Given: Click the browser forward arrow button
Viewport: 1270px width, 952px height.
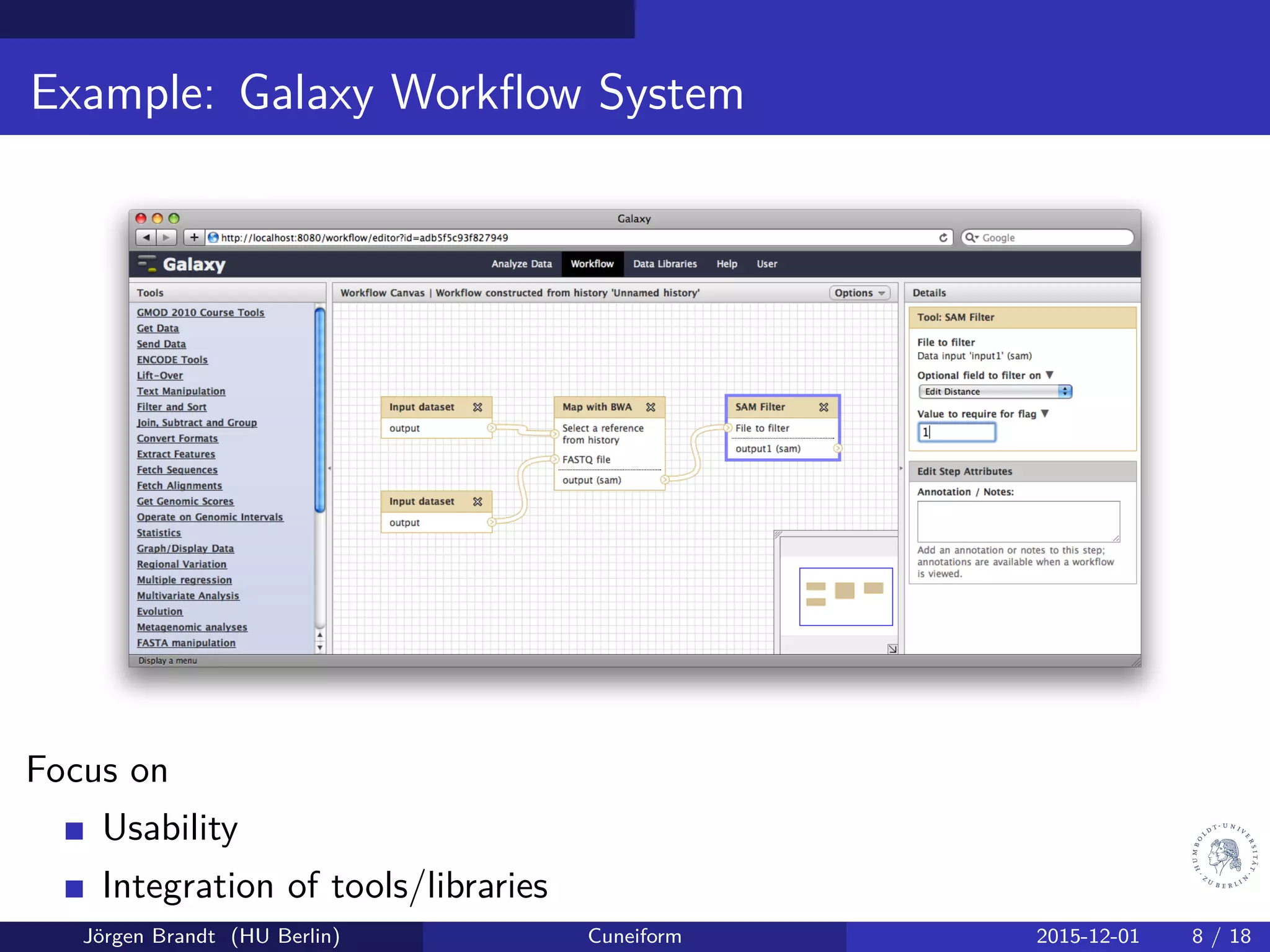Looking at the screenshot, I should point(166,237).
